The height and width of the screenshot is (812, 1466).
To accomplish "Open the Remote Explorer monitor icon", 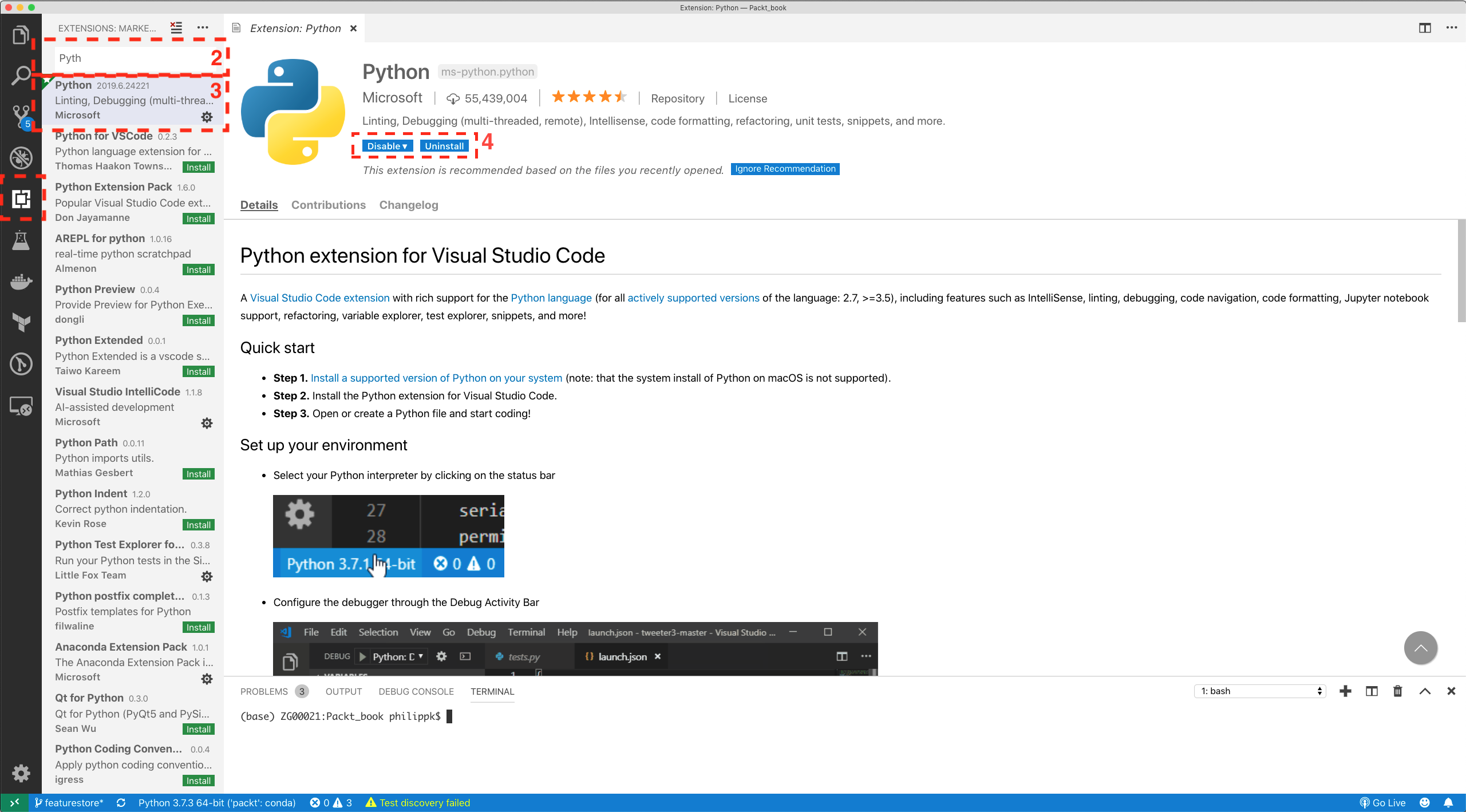I will [x=21, y=406].
